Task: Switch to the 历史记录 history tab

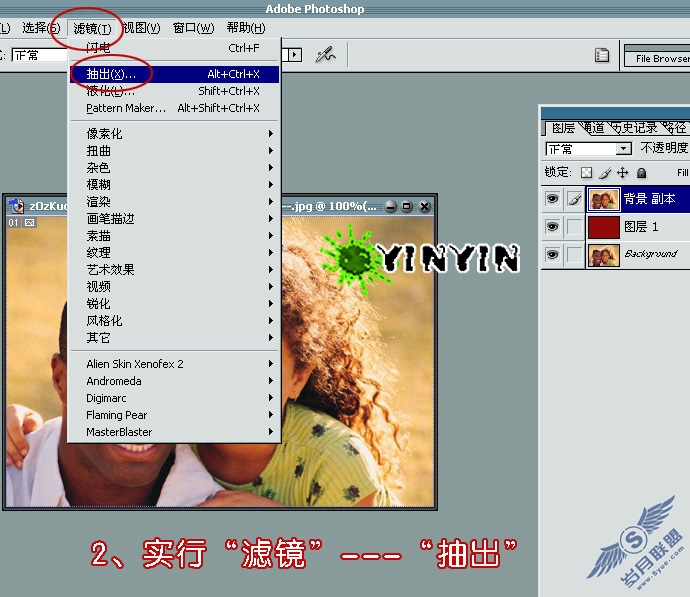Action: (634, 128)
